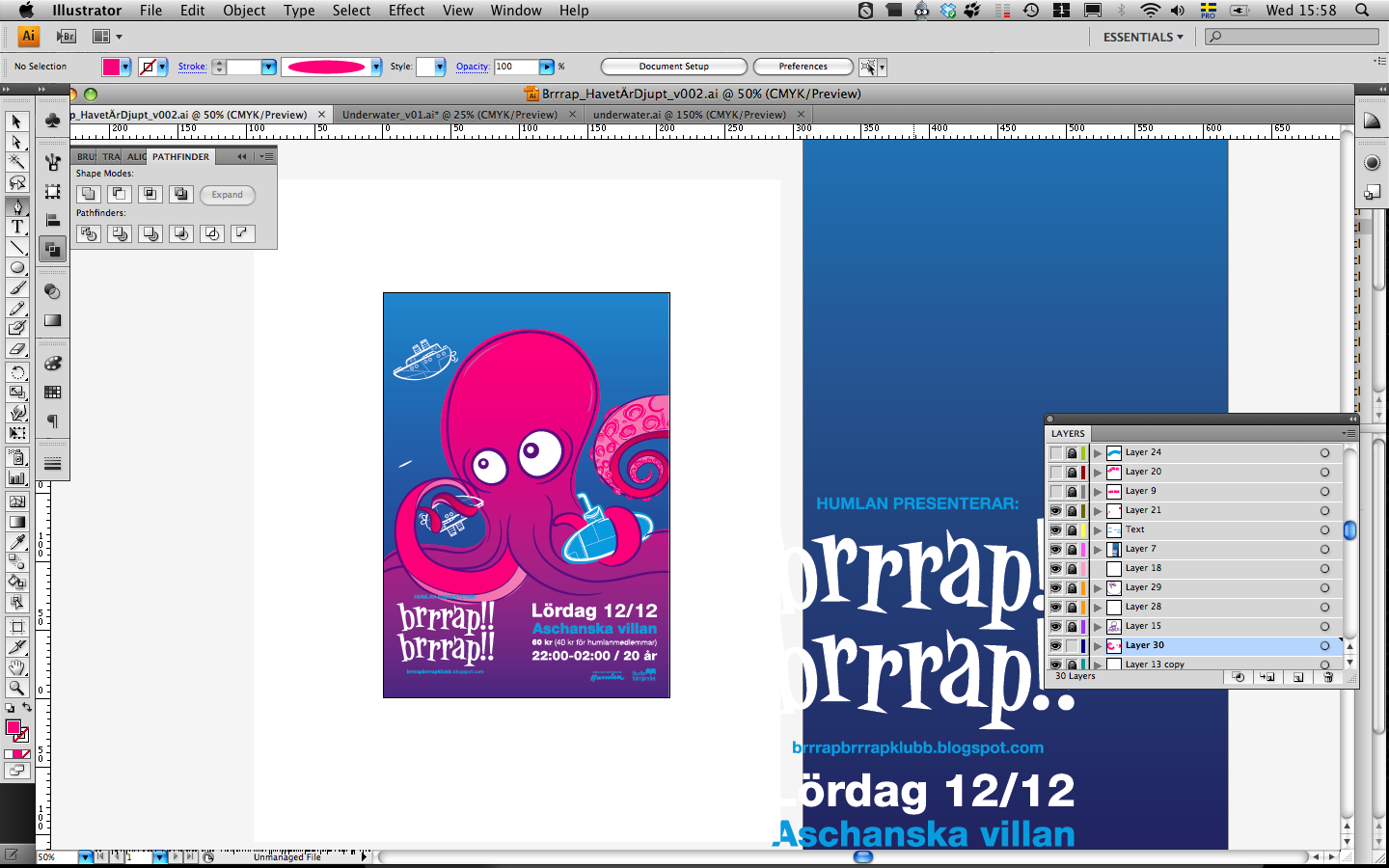Click the Trim pathfinder icon
Screen dimensions: 1389x868
(120, 233)
